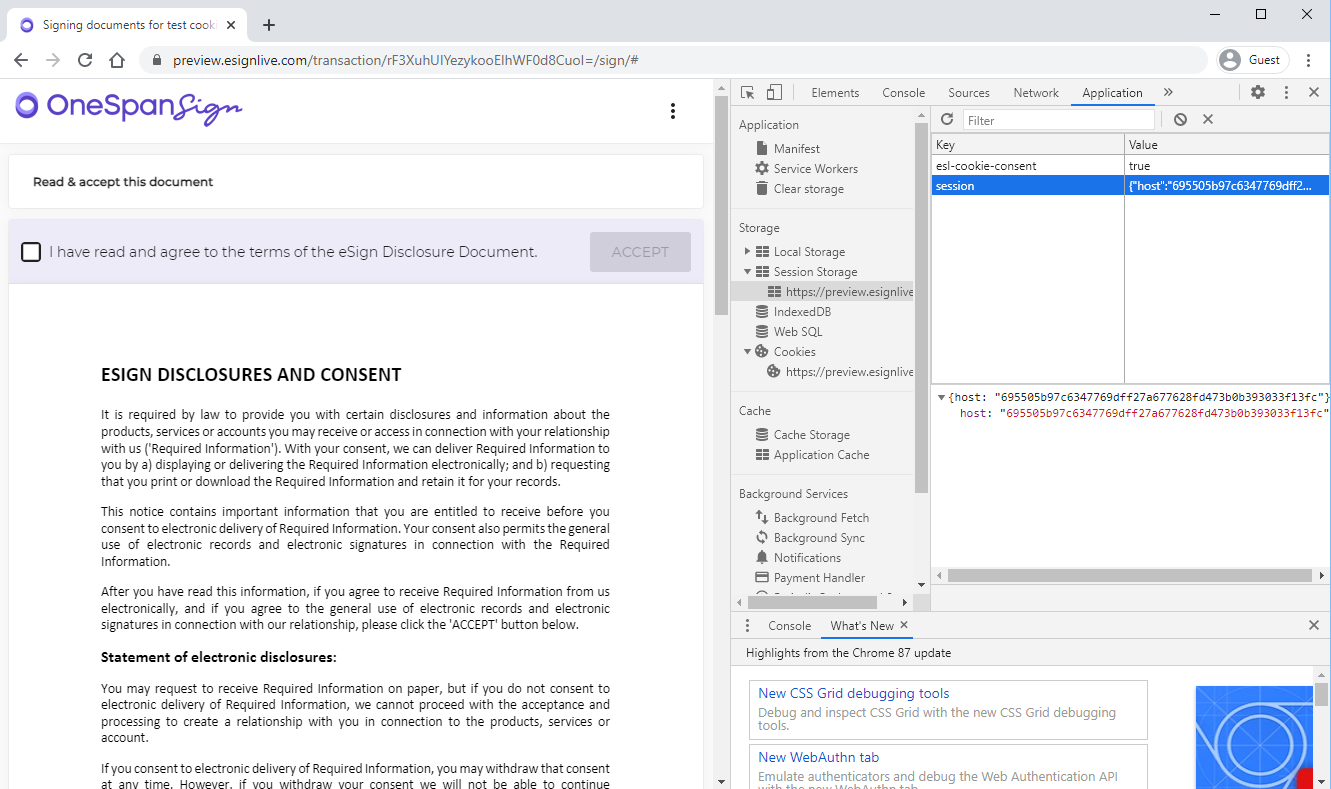Image resolution: width=1331 pixels, height=789 pixels.
Task: Open IndexedDB storage item
Action: point(802,311)
